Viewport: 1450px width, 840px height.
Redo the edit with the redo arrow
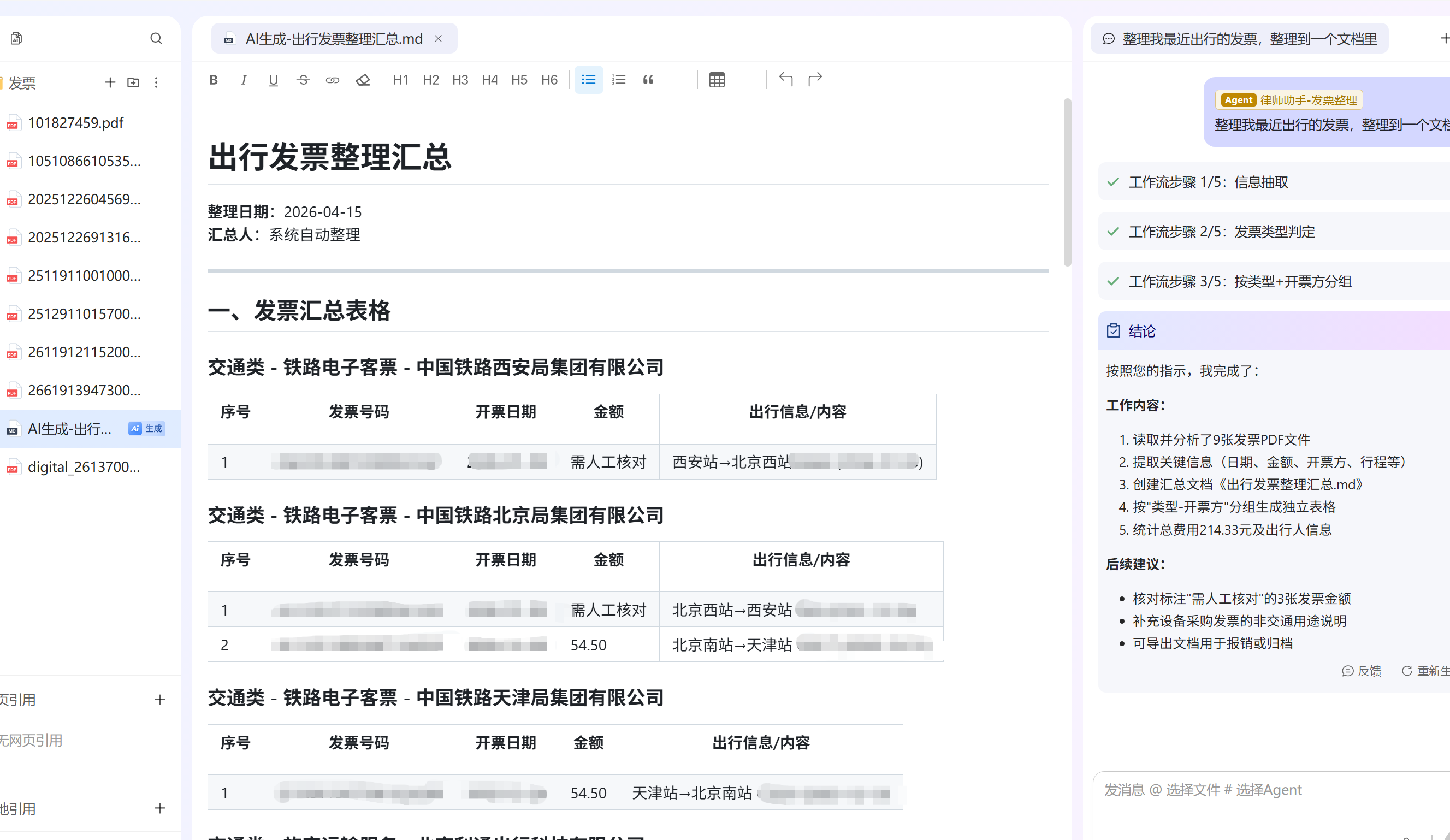[815, 79]
